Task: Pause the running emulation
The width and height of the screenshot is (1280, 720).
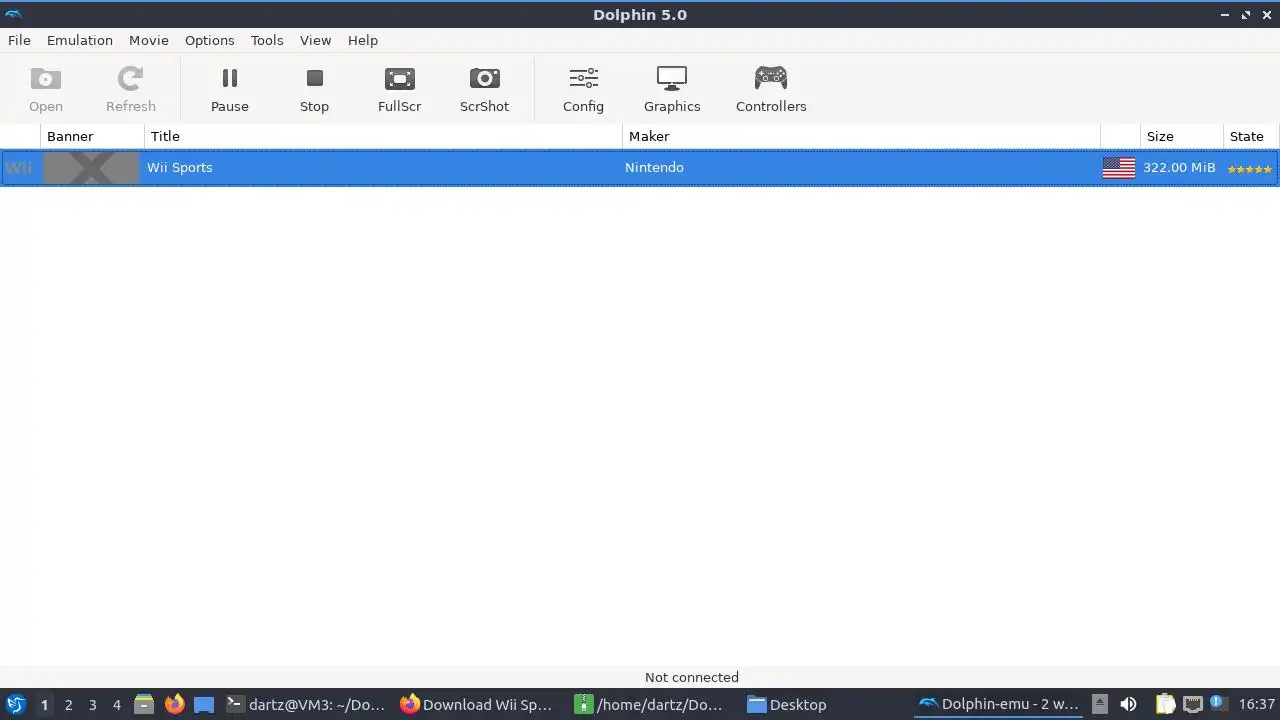Action: (x=230, y=89)
